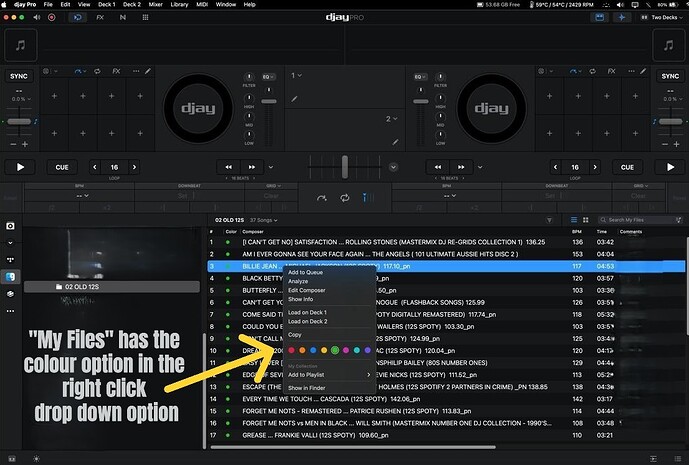The image size is (689, 465).
Task: Click the crossfader transition arrow icon
Action: pos(322,198)
